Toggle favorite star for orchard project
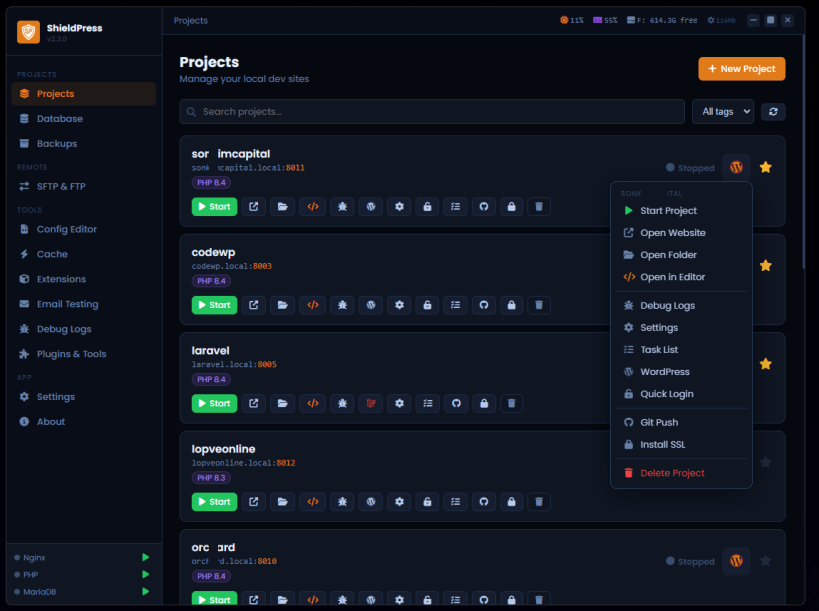Screen dimensions: 819x611 pyautogui.click(x=766, y=561)
